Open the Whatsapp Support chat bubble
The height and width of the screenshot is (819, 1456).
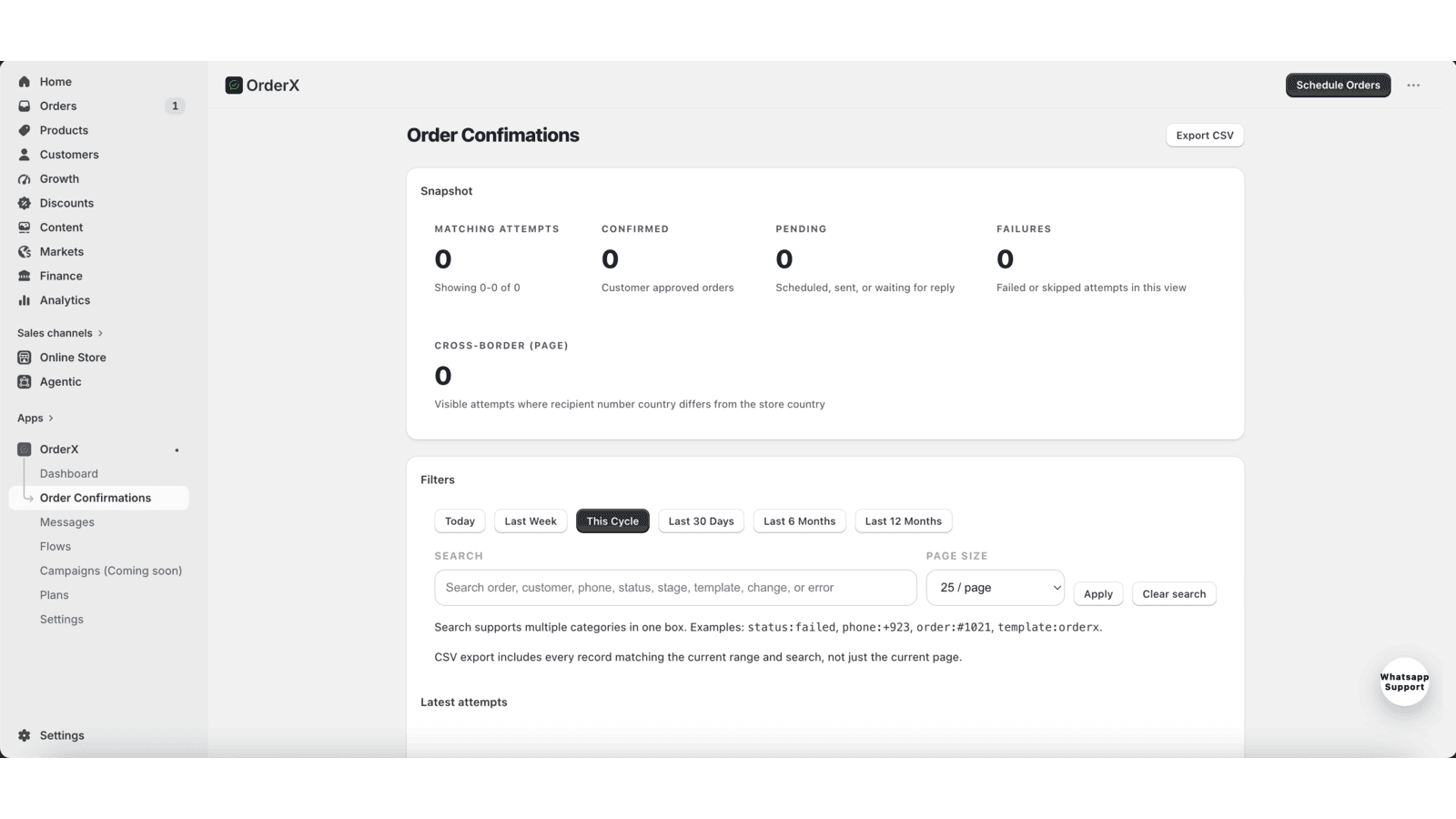pos(1404,682)
